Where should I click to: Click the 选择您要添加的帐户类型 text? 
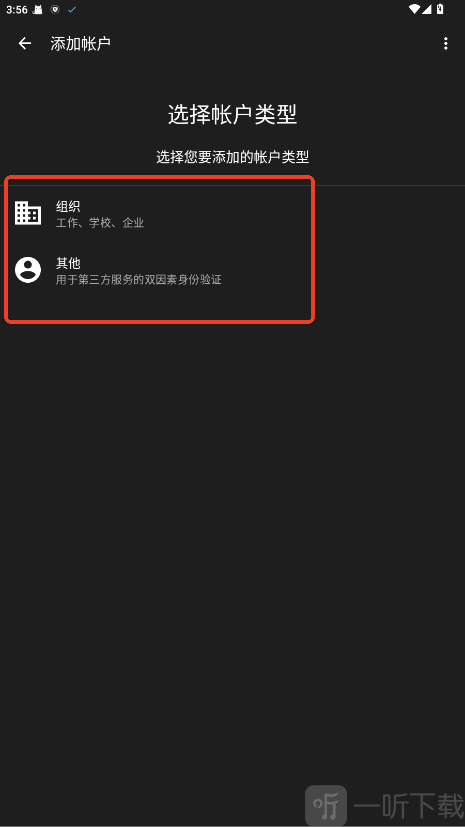(232, 157)
